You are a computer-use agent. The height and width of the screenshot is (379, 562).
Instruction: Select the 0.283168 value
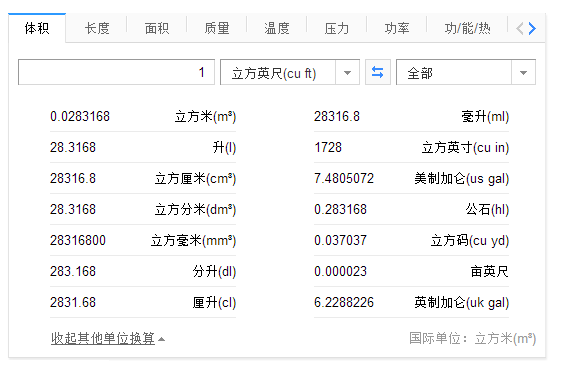coord(340,209)
